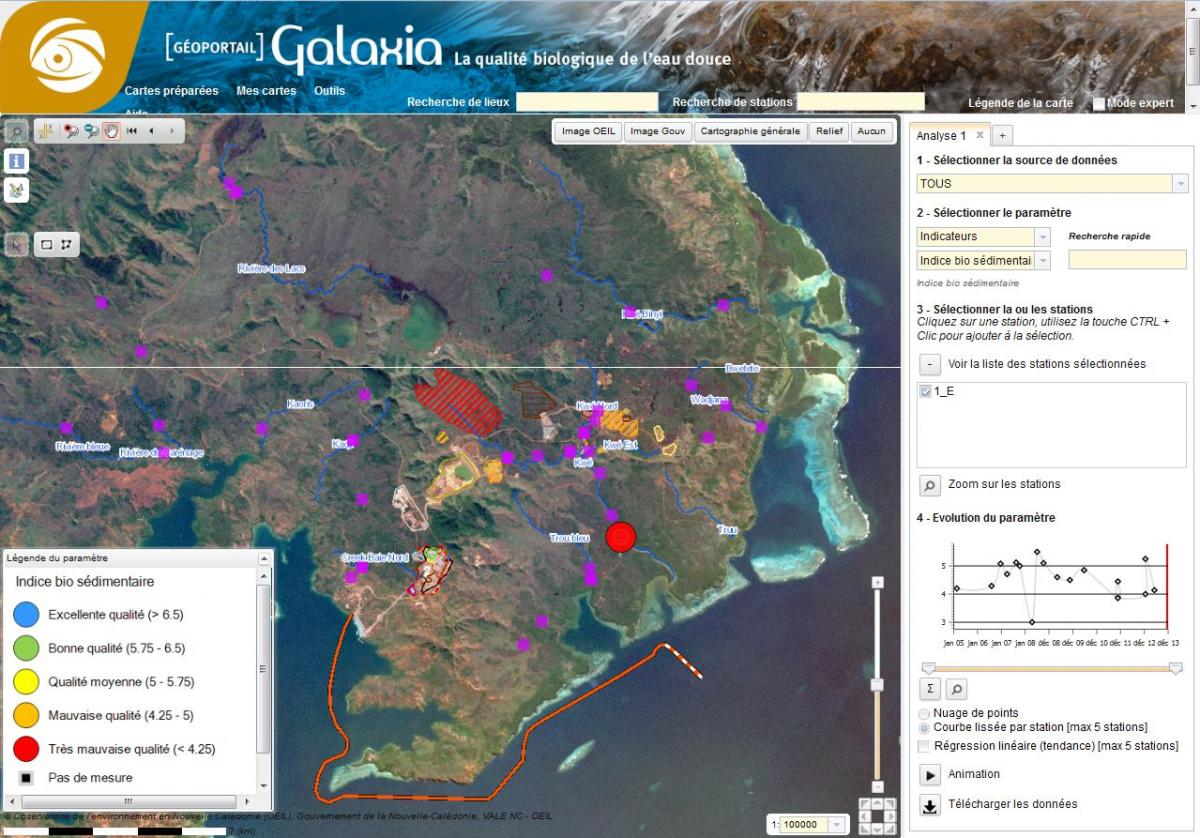
Task: Click the zoom-in magnifier tool
Action: 71,131
